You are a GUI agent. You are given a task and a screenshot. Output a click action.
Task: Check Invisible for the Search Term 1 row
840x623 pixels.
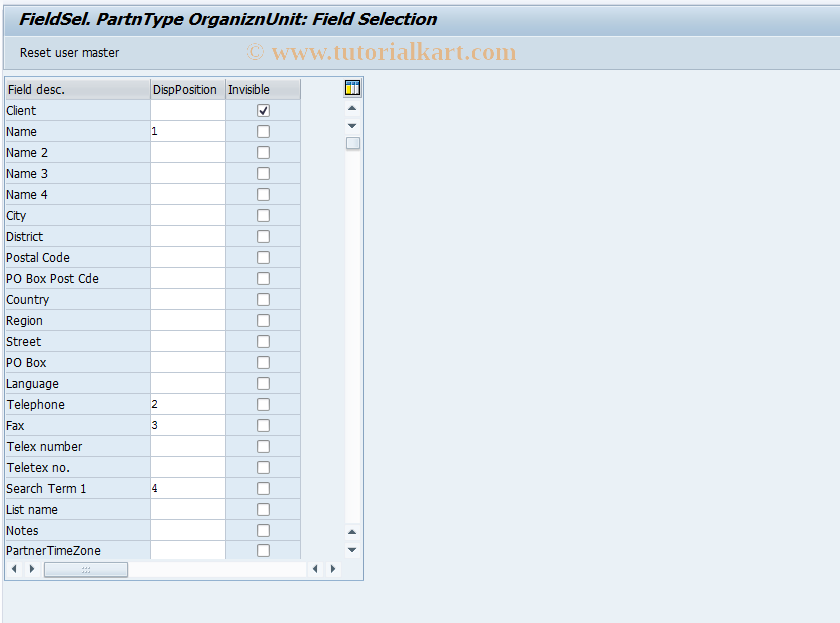click(263, 489)
